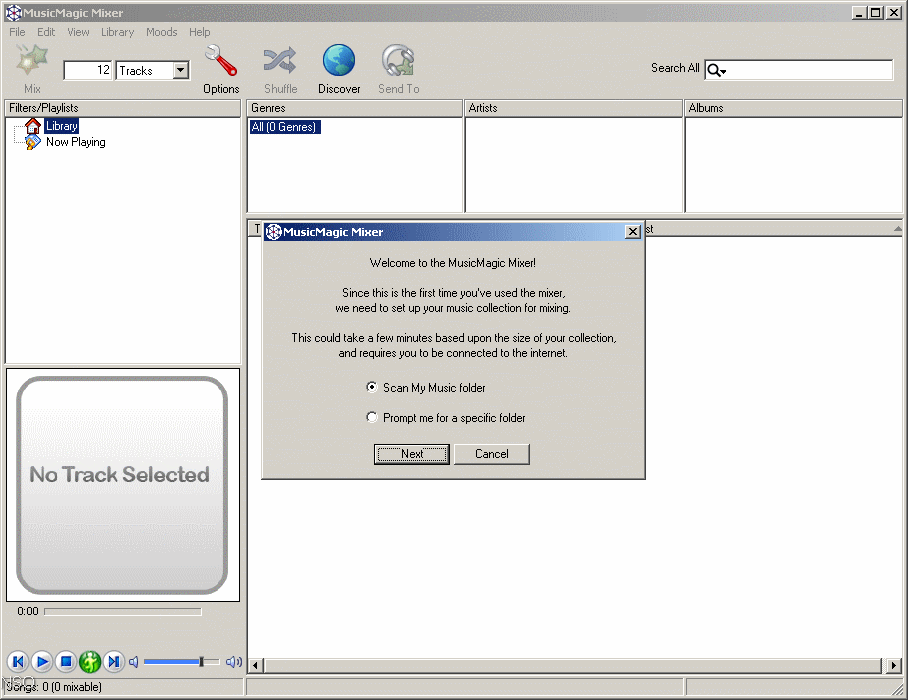Open the View menu
The height and width of the screenshot is (700, 908).
point(78,32)
